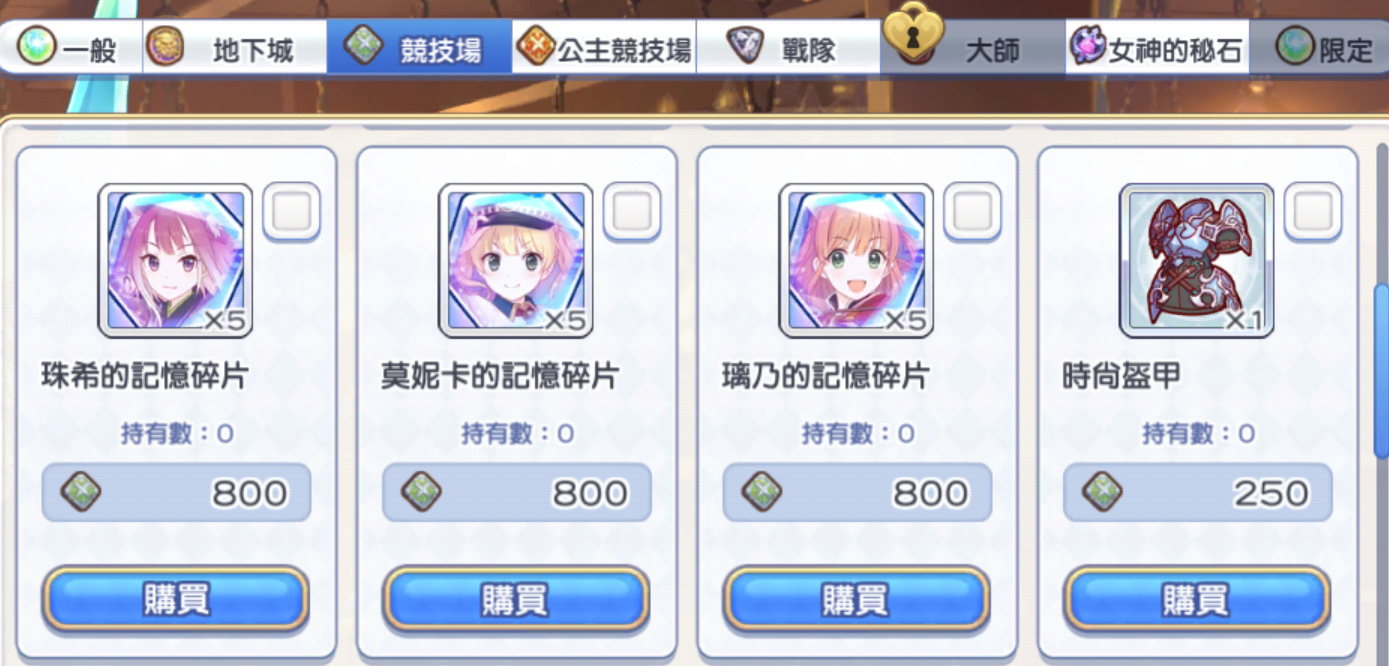Buy 珠希的記憶碎片 with 購買 button
1389x666 pixels.
176,599
